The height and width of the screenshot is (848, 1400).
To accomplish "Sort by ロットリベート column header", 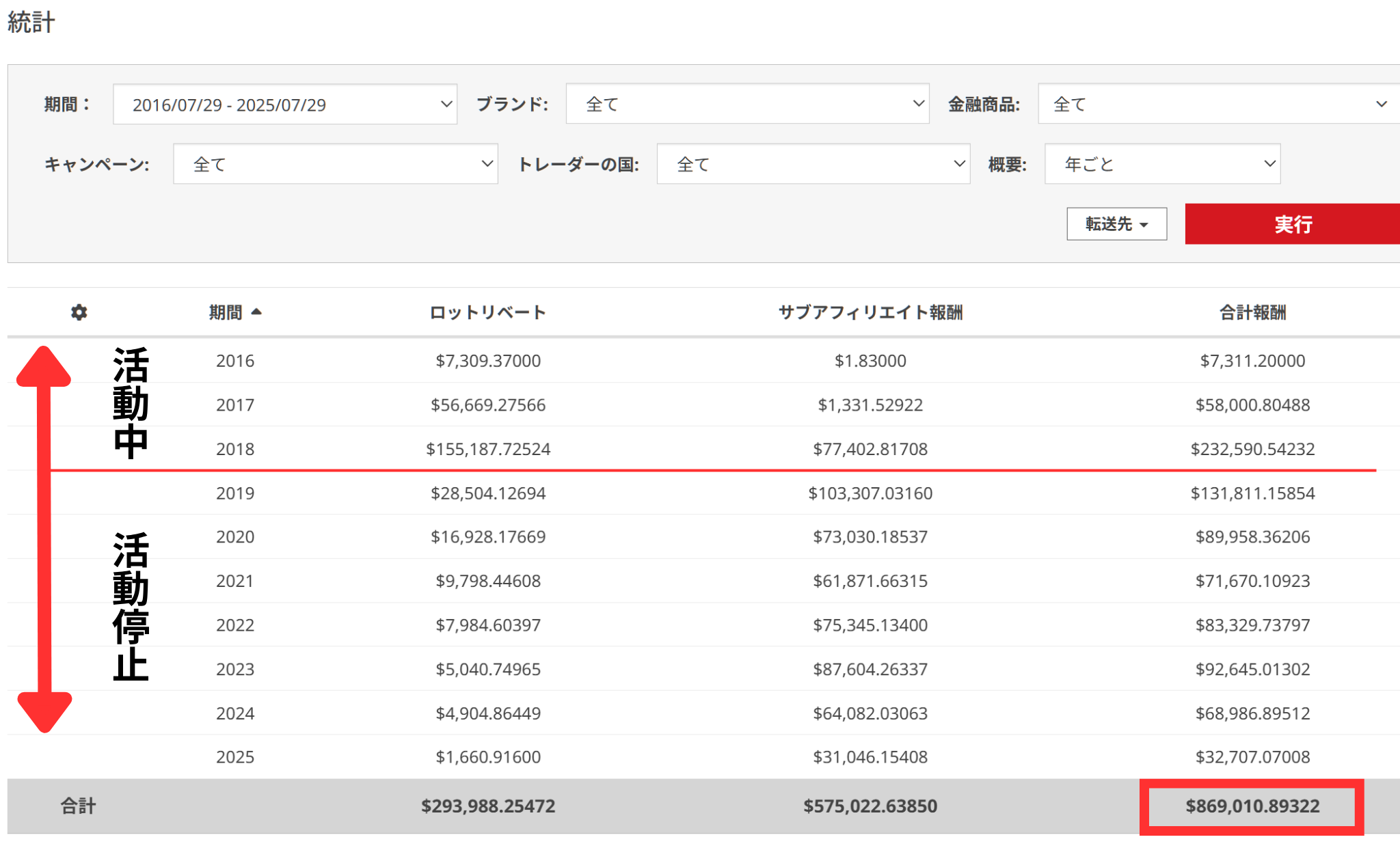I will point(488,312).
